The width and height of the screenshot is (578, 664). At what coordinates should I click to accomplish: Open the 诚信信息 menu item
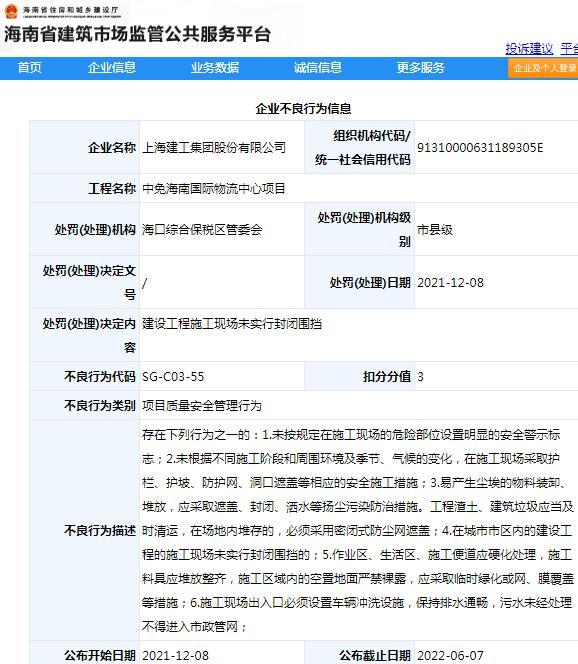click(x=318, y=68)
